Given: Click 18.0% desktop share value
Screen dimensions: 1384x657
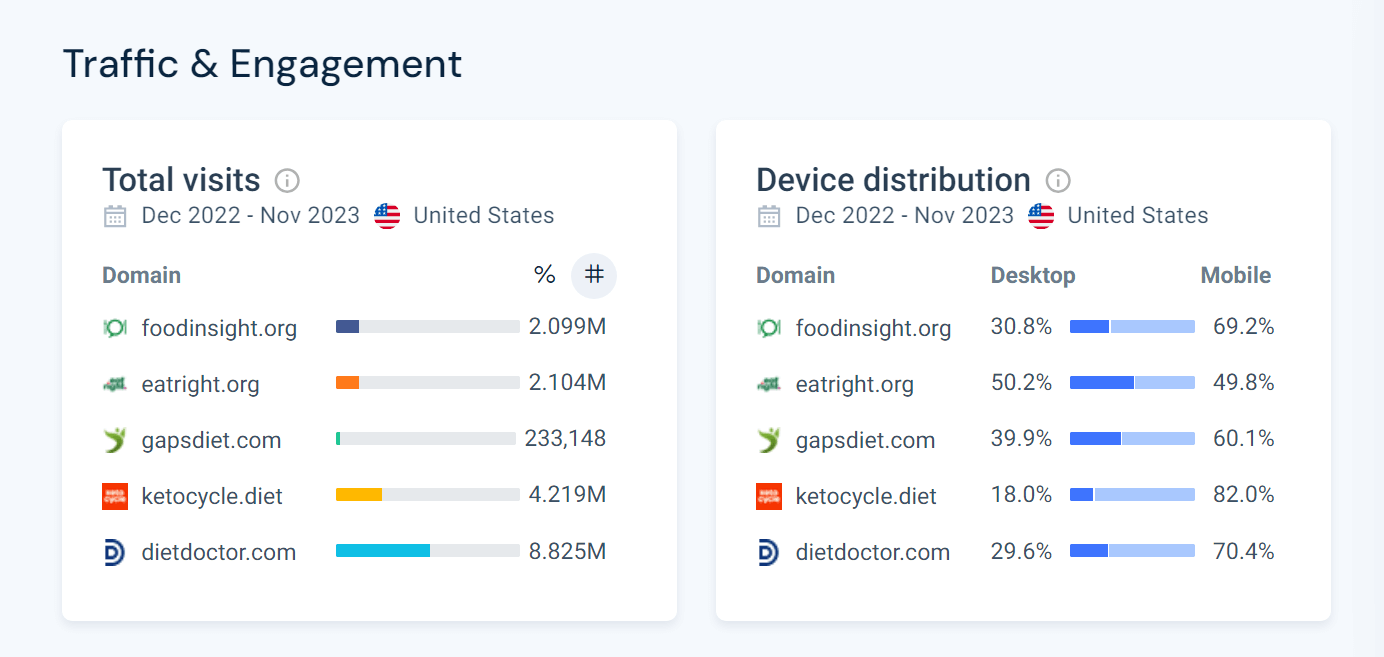Looking at the screenshot, I should 1021,495.
